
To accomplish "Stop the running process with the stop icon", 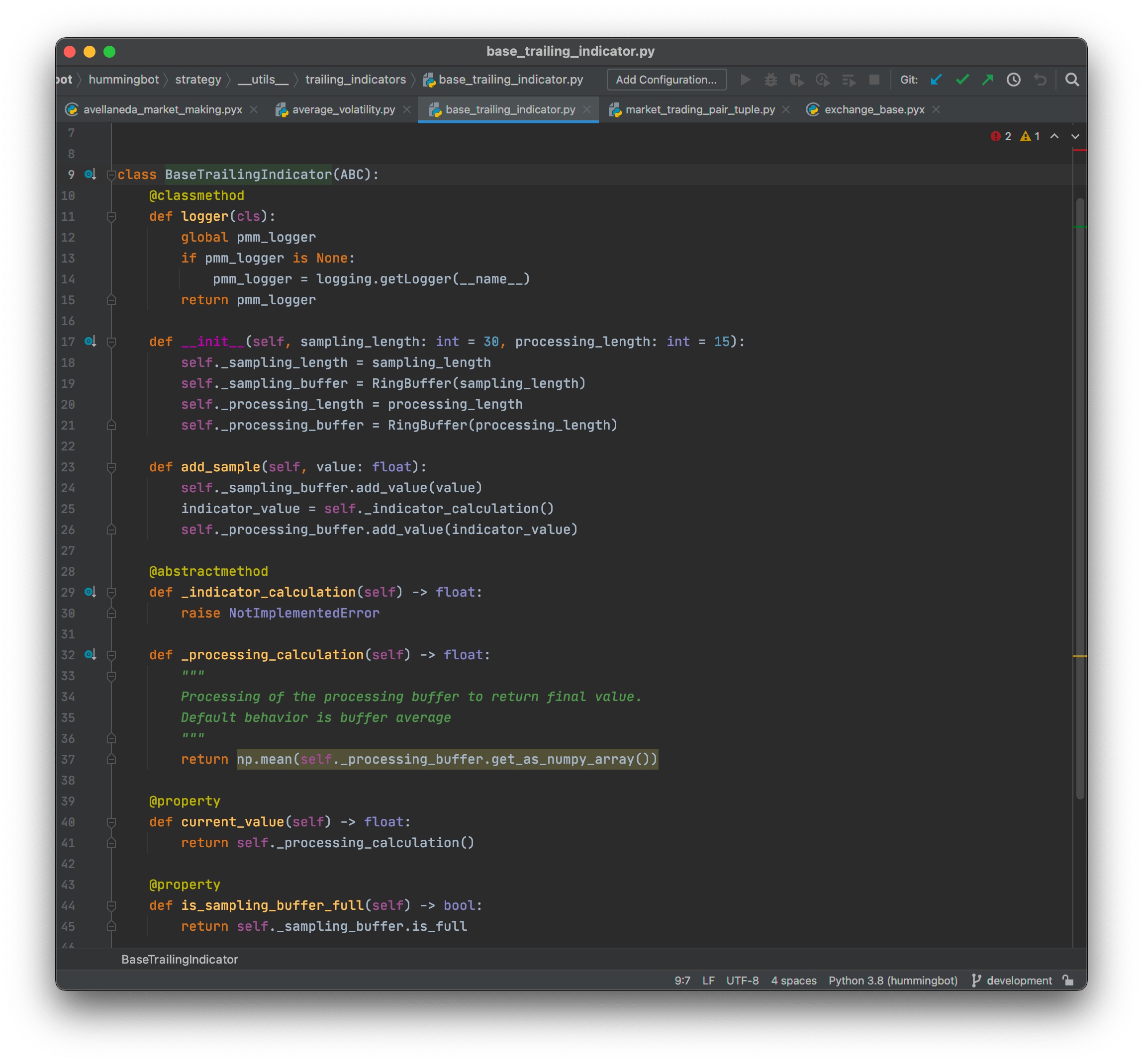I will pyautogui.click(x=874, y=80).
